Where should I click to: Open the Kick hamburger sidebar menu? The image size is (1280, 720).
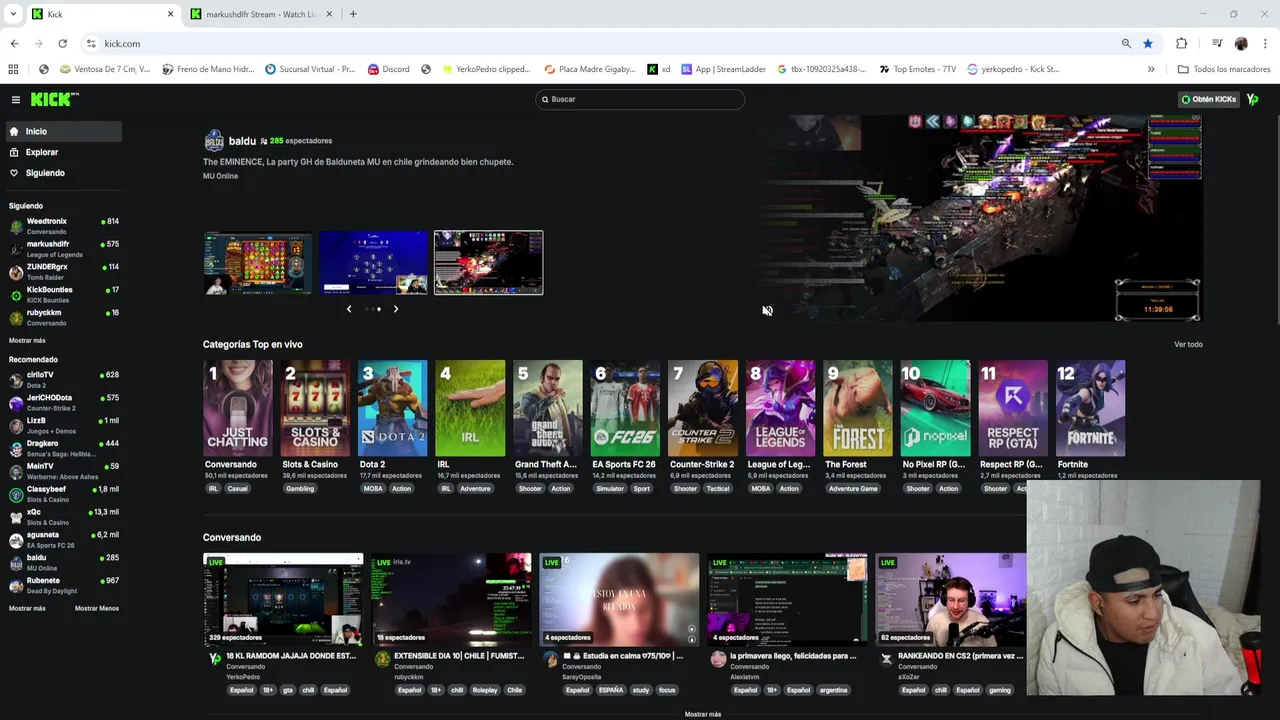click(15, 99)
